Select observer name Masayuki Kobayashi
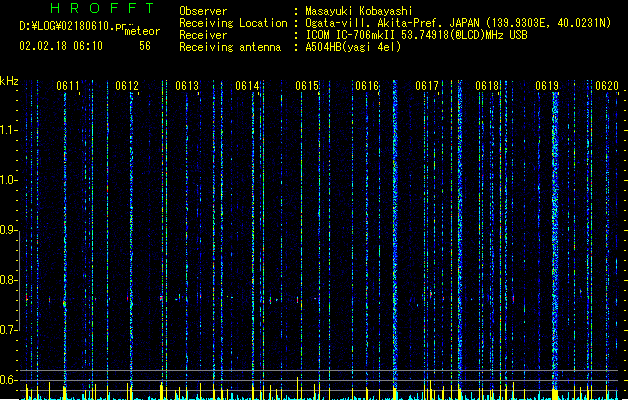Screen dimensions: 629x400 pos(359,11)
